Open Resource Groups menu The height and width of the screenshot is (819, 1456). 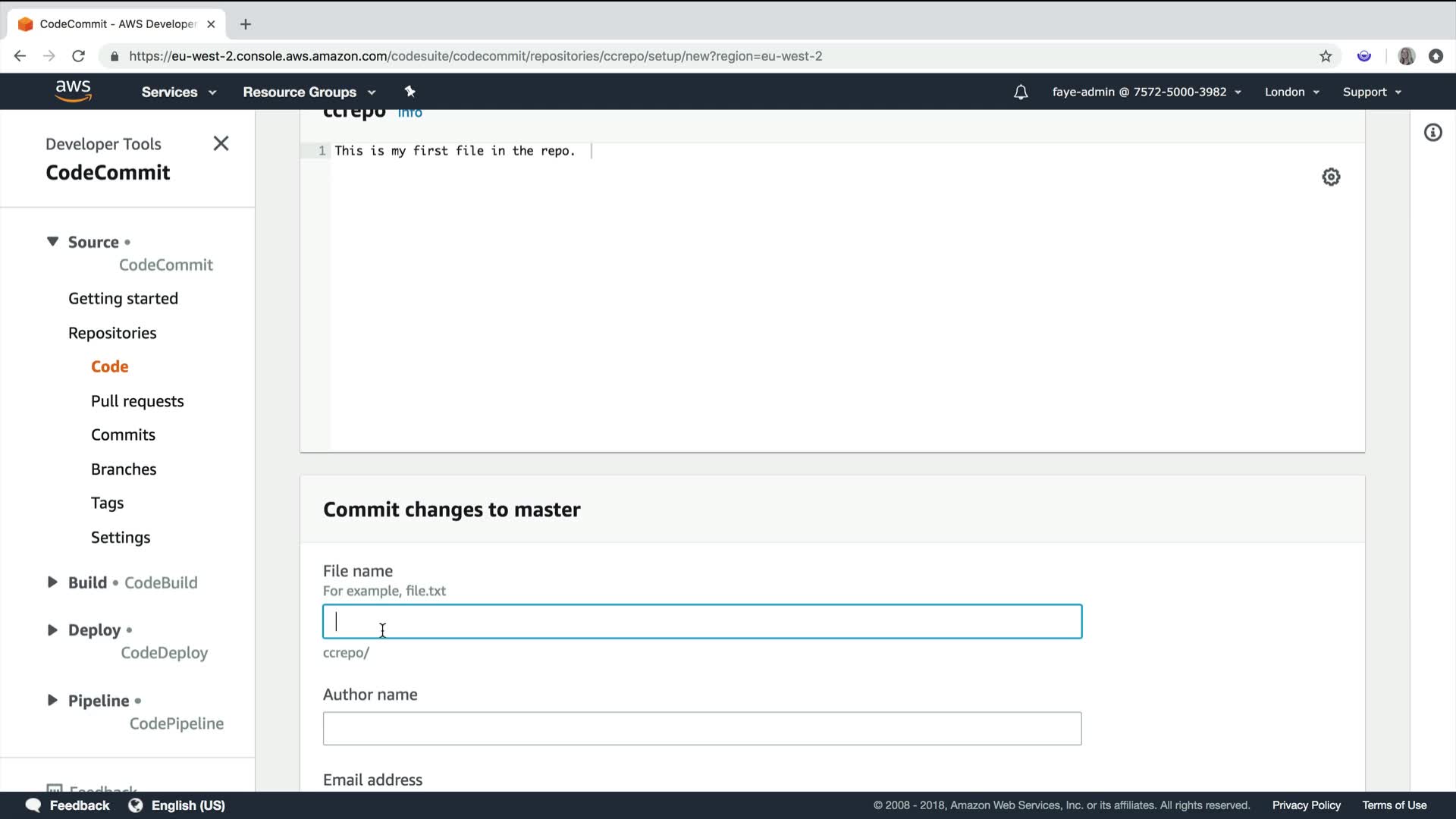(x=309, y=92)
